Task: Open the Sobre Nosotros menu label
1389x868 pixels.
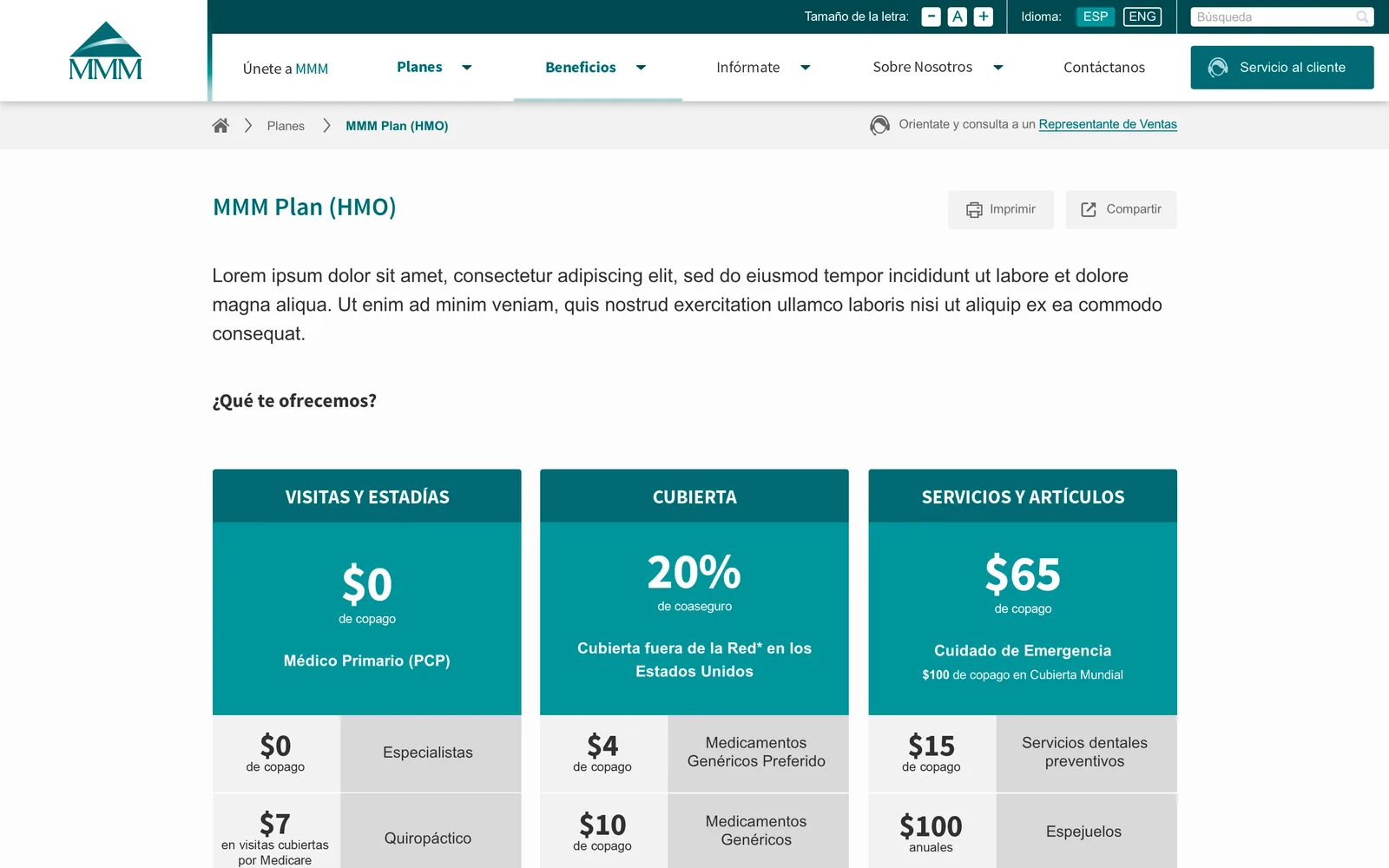Action: (922, 67)
